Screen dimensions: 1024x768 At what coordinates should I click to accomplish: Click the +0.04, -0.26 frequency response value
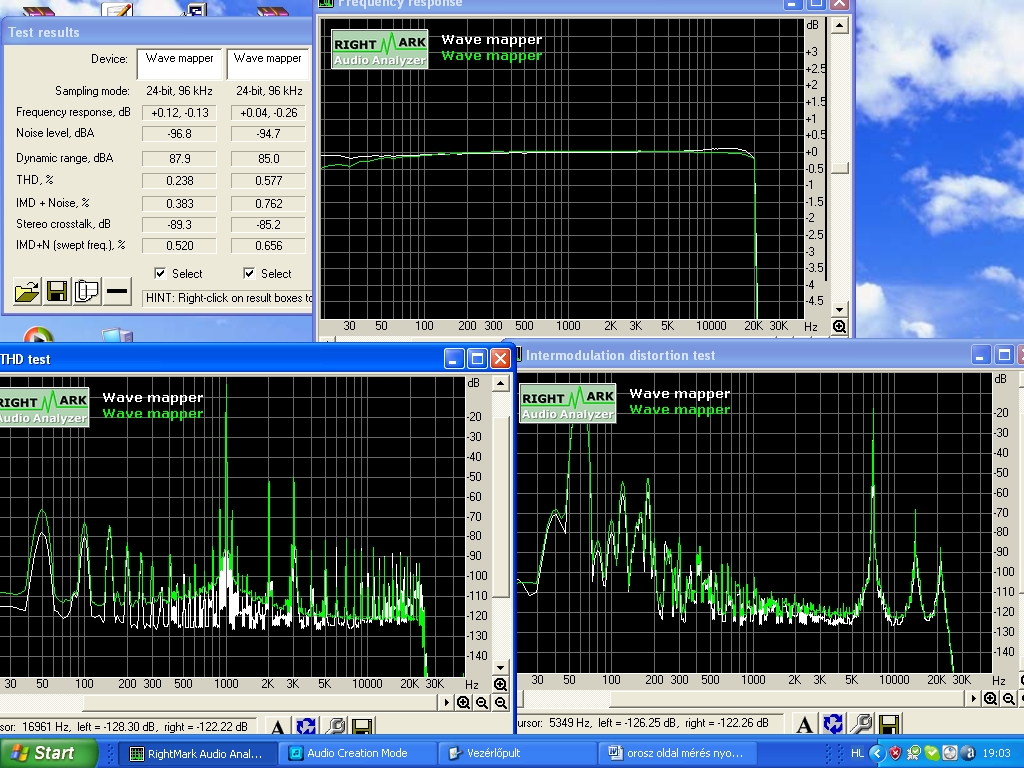pyautogui.click(x=268, y=113)
